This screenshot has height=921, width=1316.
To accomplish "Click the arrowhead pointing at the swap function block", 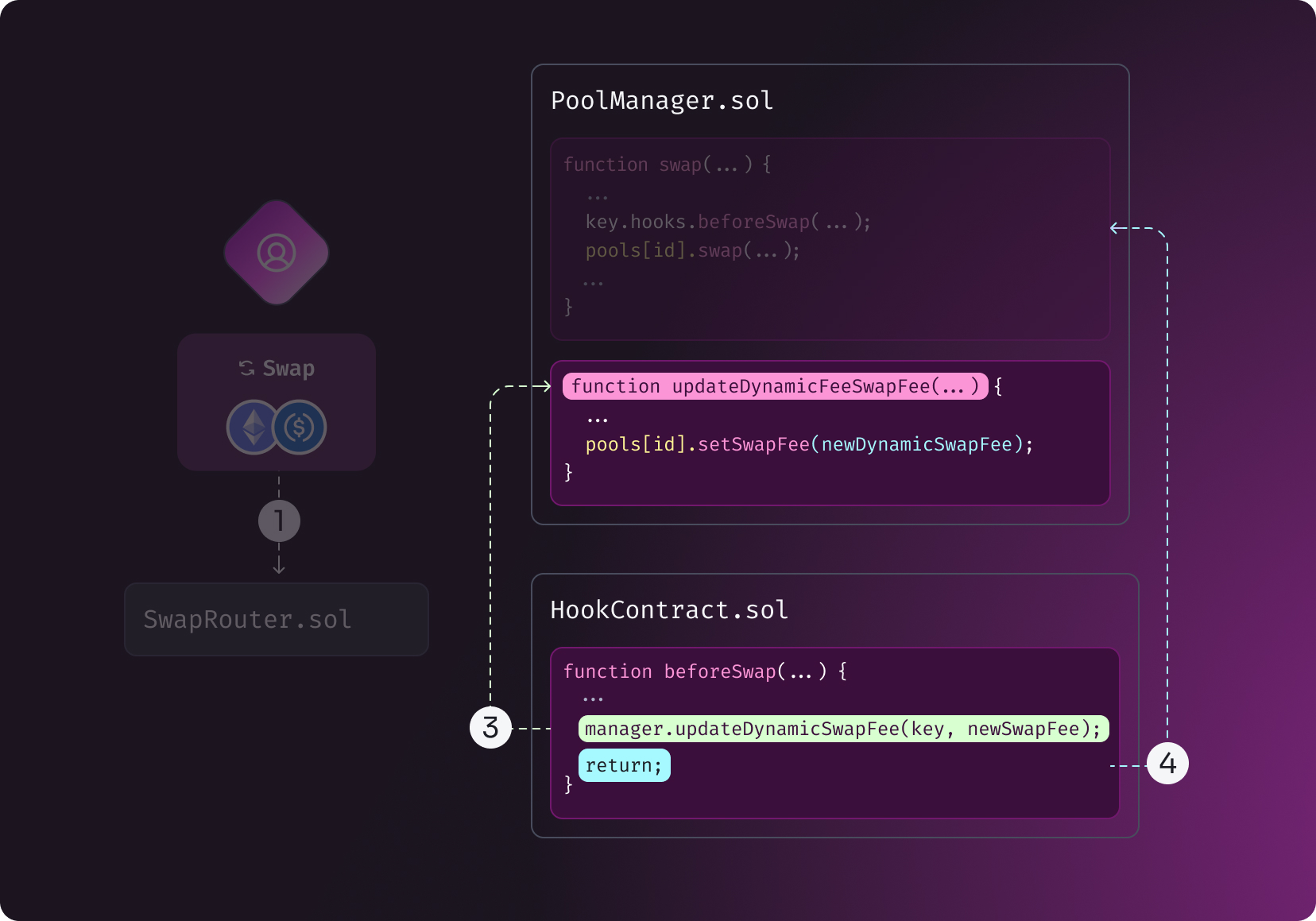I will tap(1116, 228).
